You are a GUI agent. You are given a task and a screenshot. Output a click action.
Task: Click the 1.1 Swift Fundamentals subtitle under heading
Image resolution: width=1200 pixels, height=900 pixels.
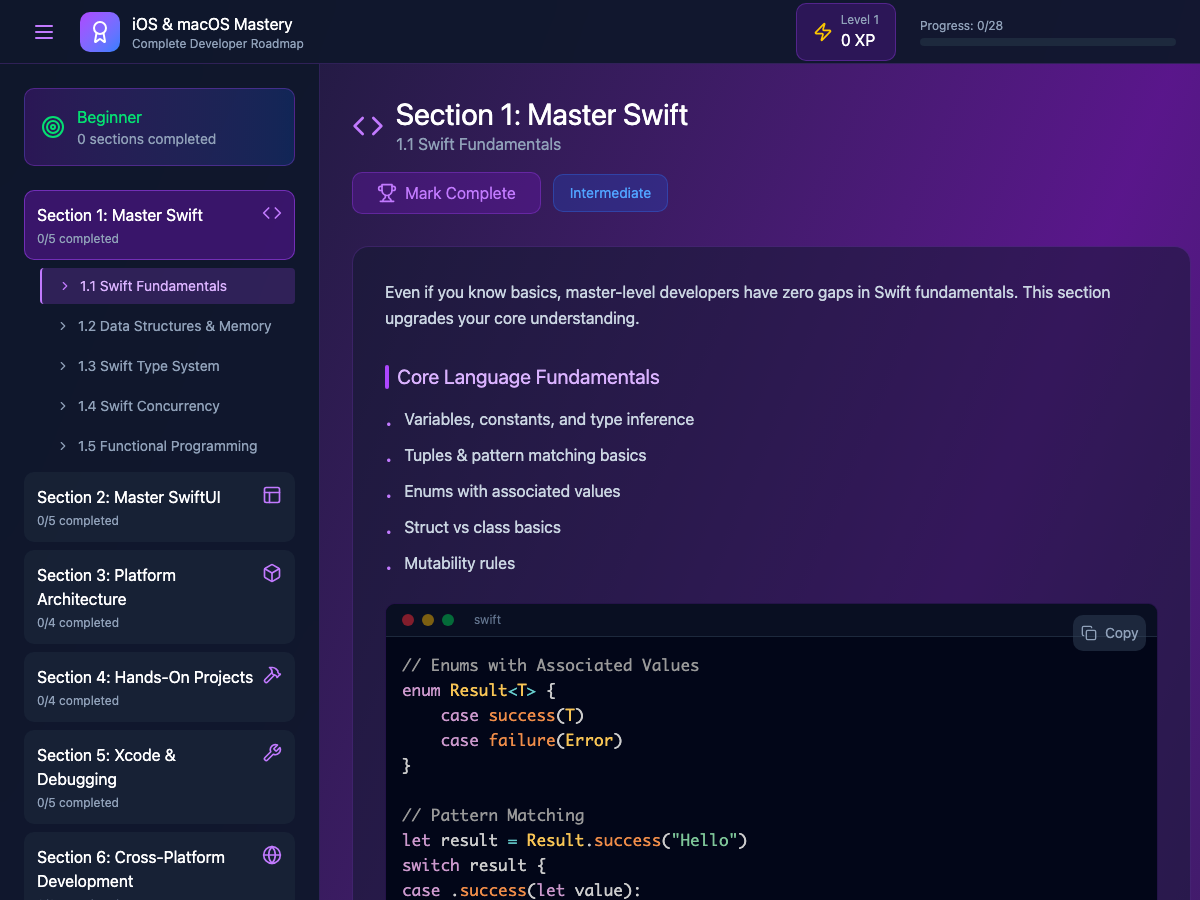[478, 144]
